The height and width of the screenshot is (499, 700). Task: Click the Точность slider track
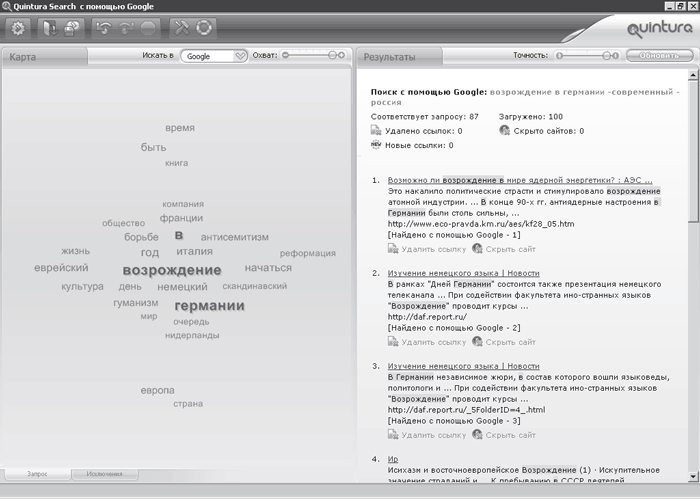[588, 56]
